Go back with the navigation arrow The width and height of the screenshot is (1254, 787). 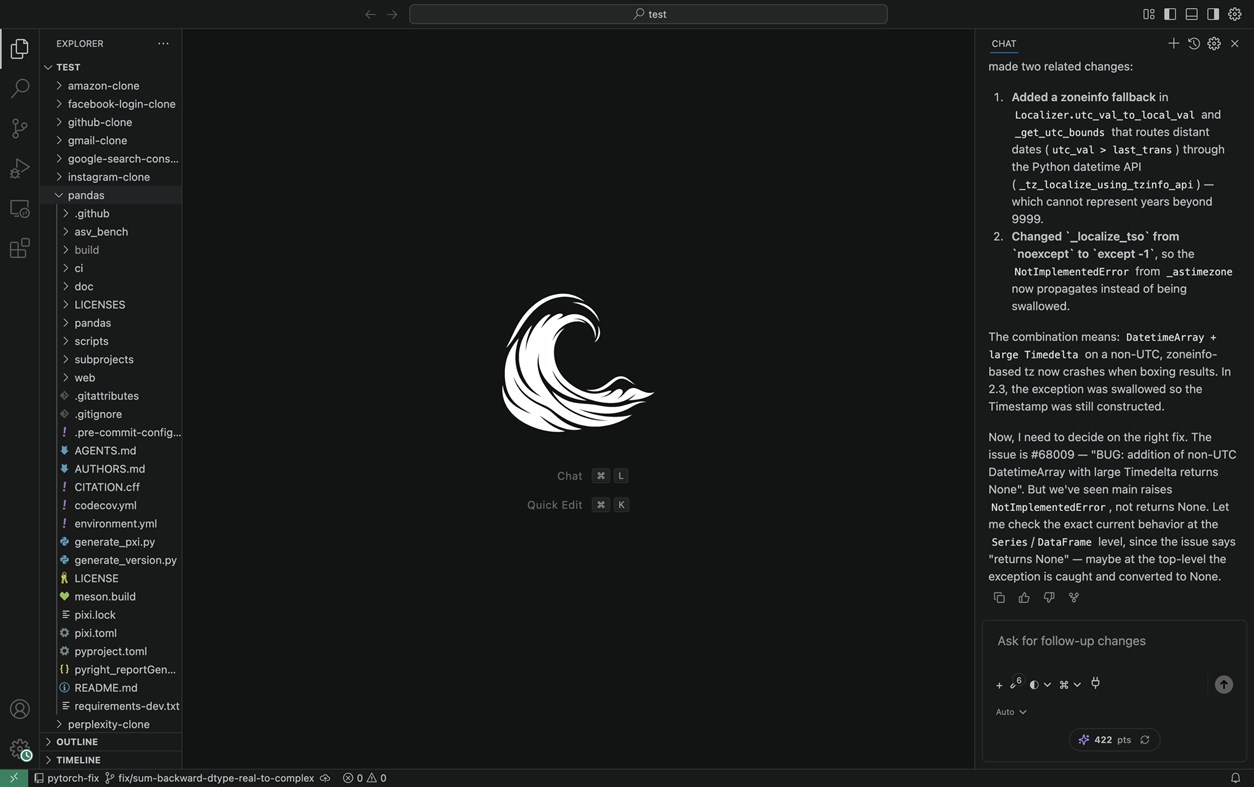click(370, 14)
